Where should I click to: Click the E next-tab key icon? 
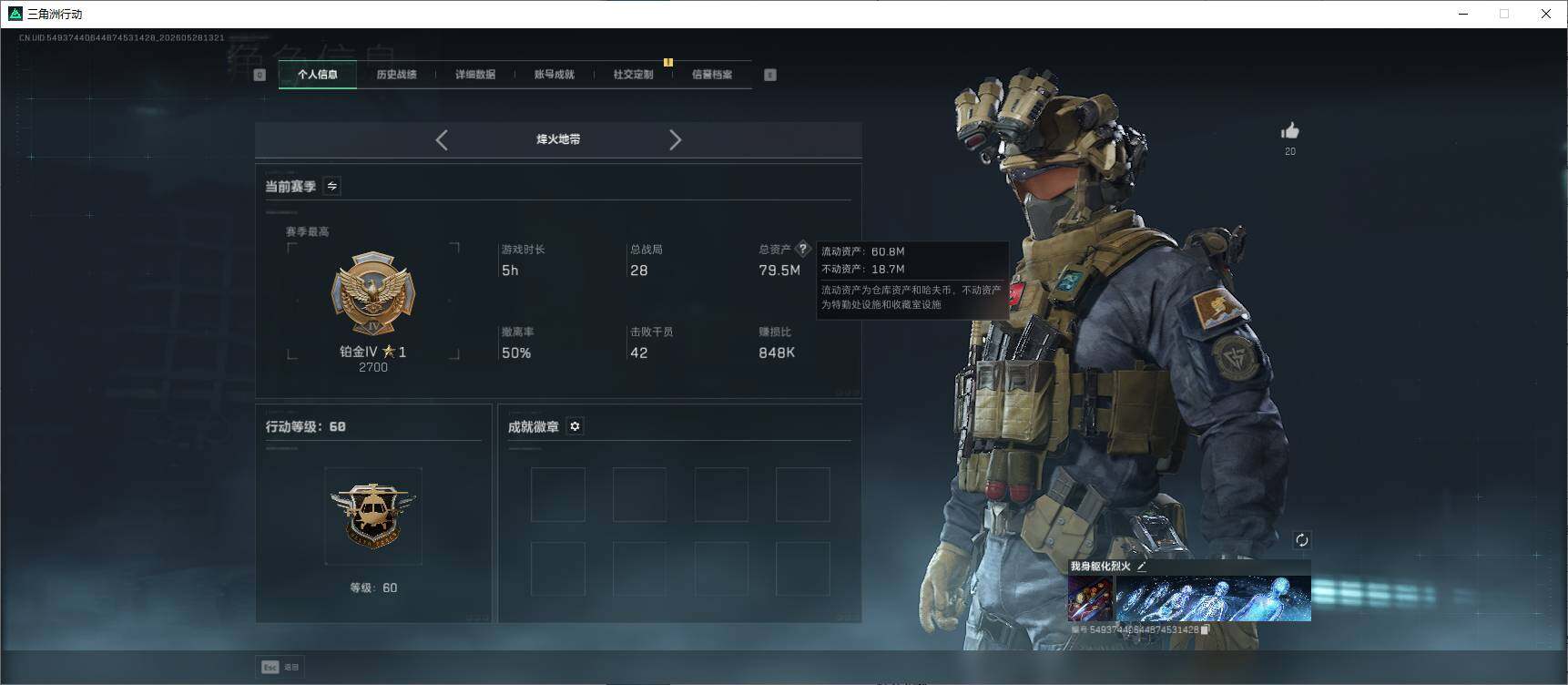[x=770, y=75]
